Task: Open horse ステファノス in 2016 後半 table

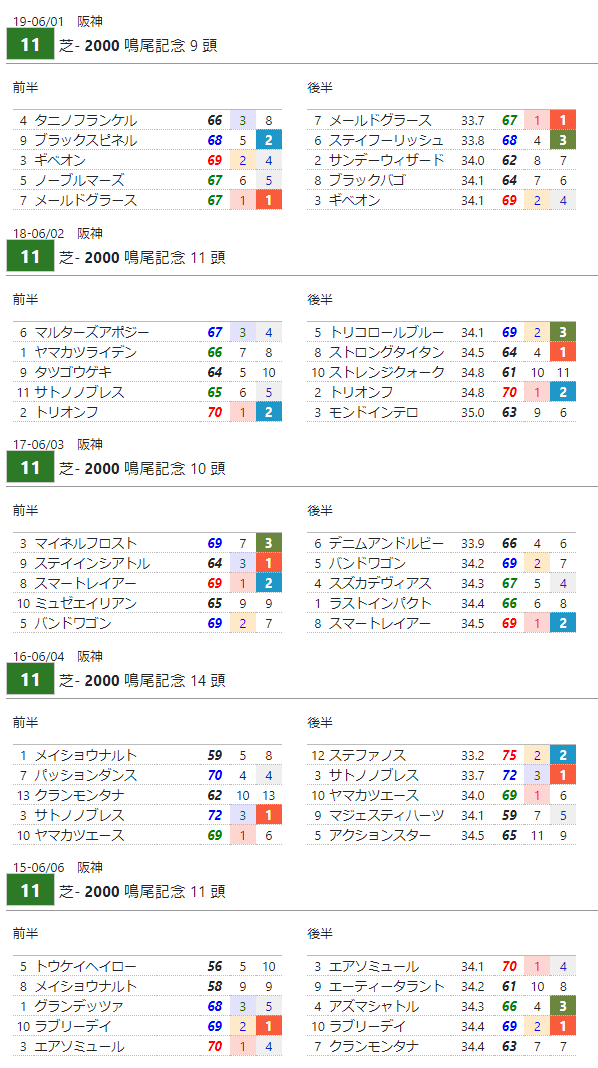Action: 367,755
